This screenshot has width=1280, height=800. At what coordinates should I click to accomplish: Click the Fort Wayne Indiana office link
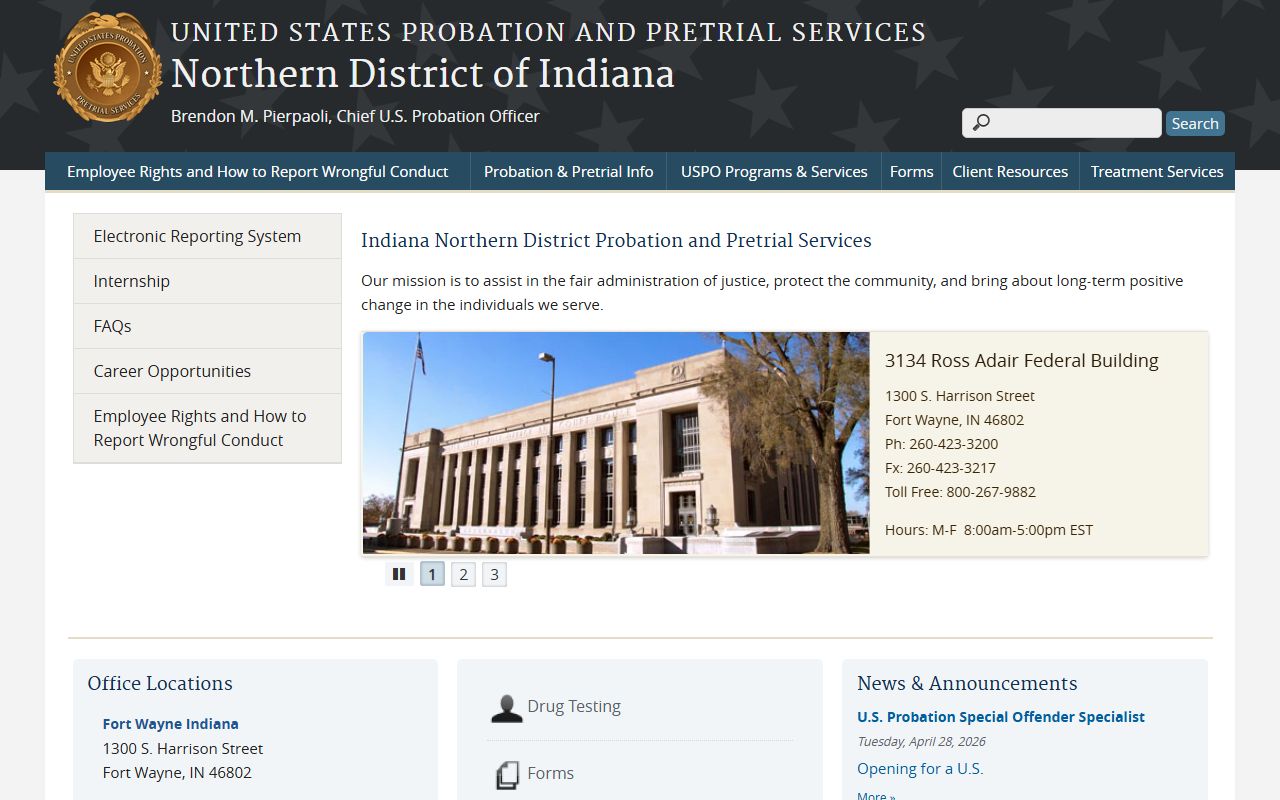pos(171,723)
